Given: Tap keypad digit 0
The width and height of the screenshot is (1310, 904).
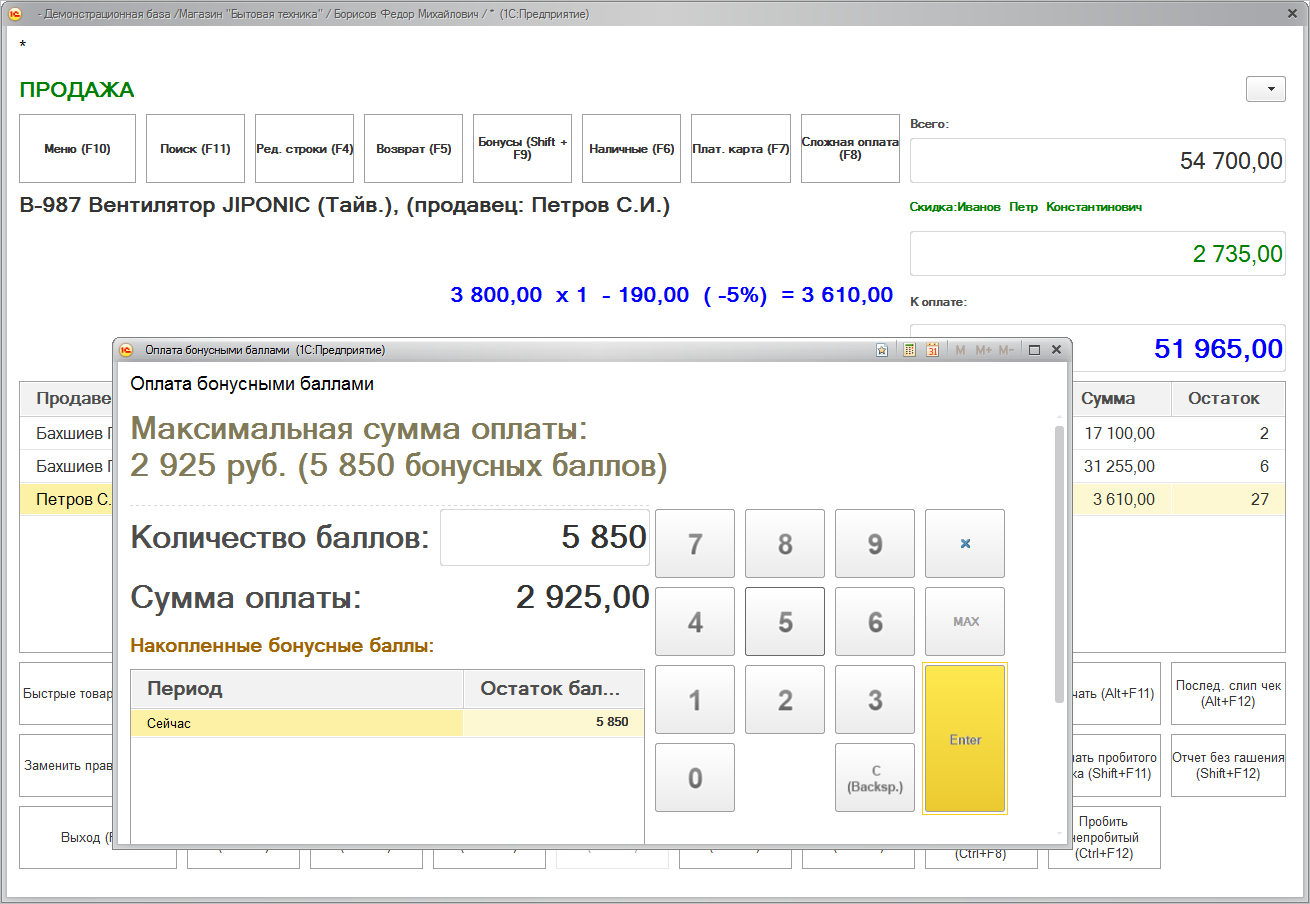Looking at the screenshot, I should pyautogui.click(x=695, y=778).
